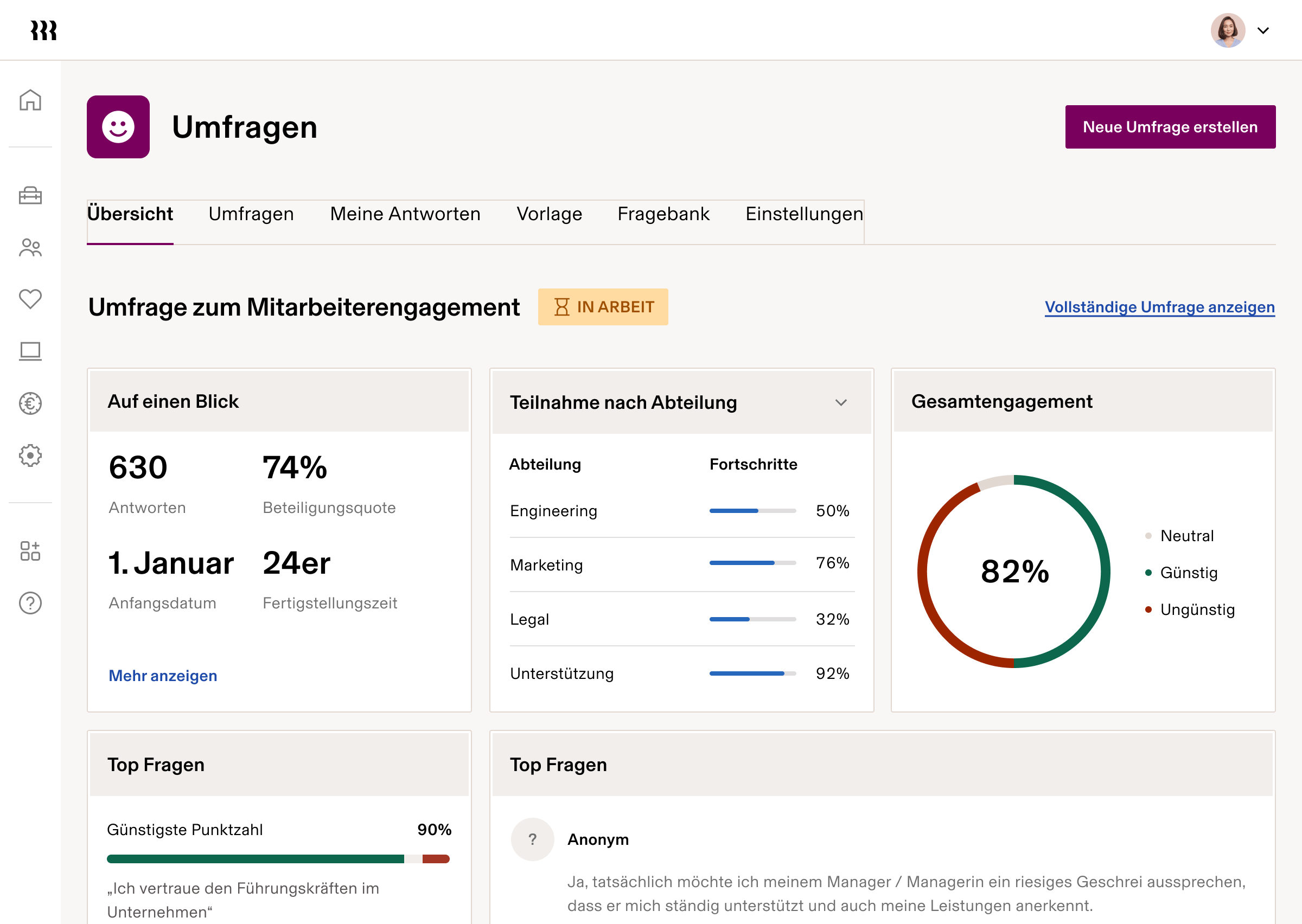Click the purple Umfragen smiley icon
Screen dimensions: 1302x924
[x=118, y=127]
